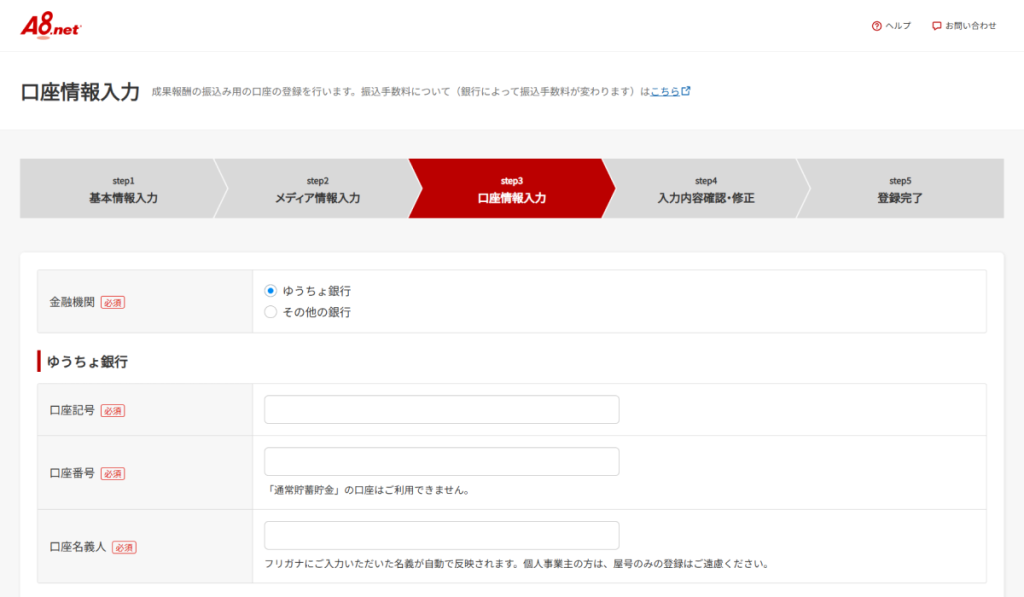Click the 金融機関 field label
Viewport: 1024px width, 597px height.
[72, 302]
